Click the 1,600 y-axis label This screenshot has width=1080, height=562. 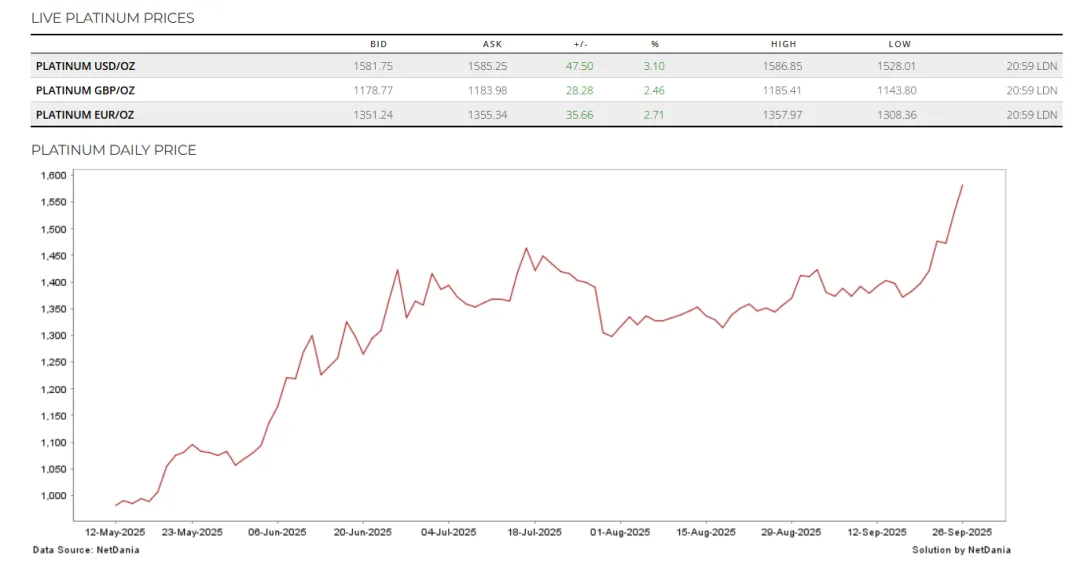54,176
